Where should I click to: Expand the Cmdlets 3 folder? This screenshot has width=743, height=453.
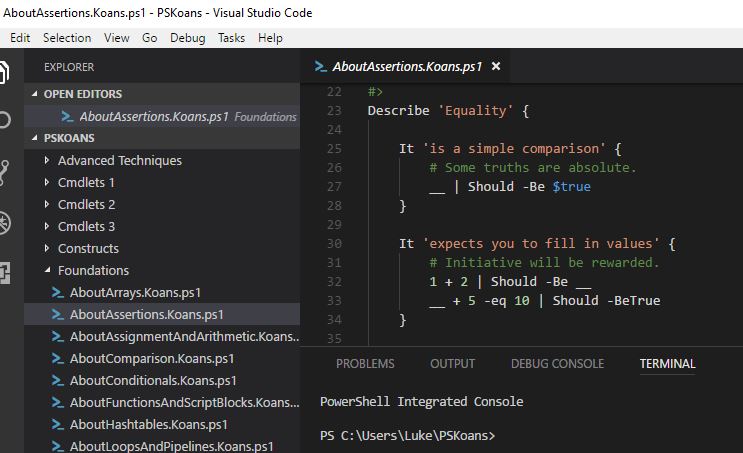46,226
